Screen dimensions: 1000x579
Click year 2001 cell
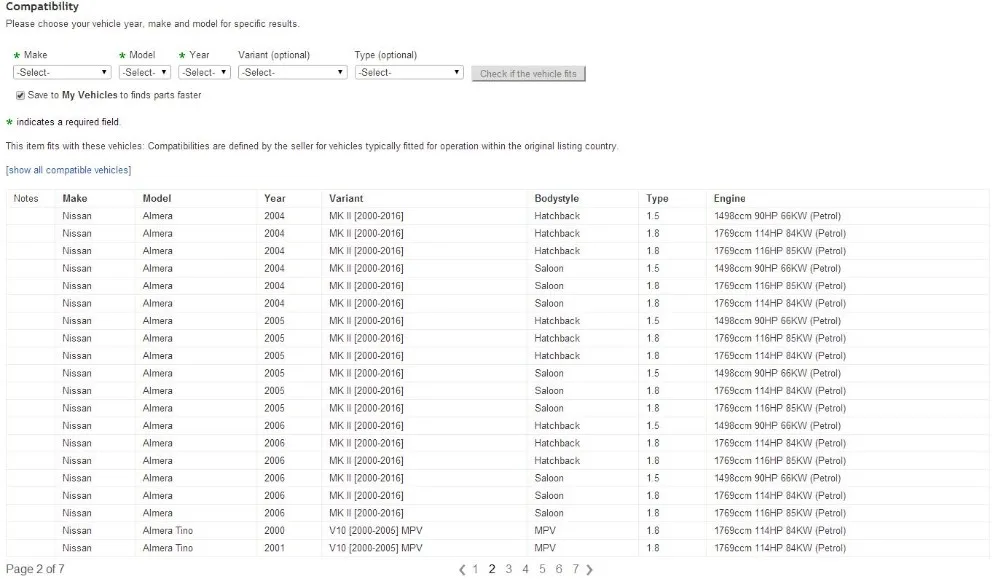click(274, 548)
